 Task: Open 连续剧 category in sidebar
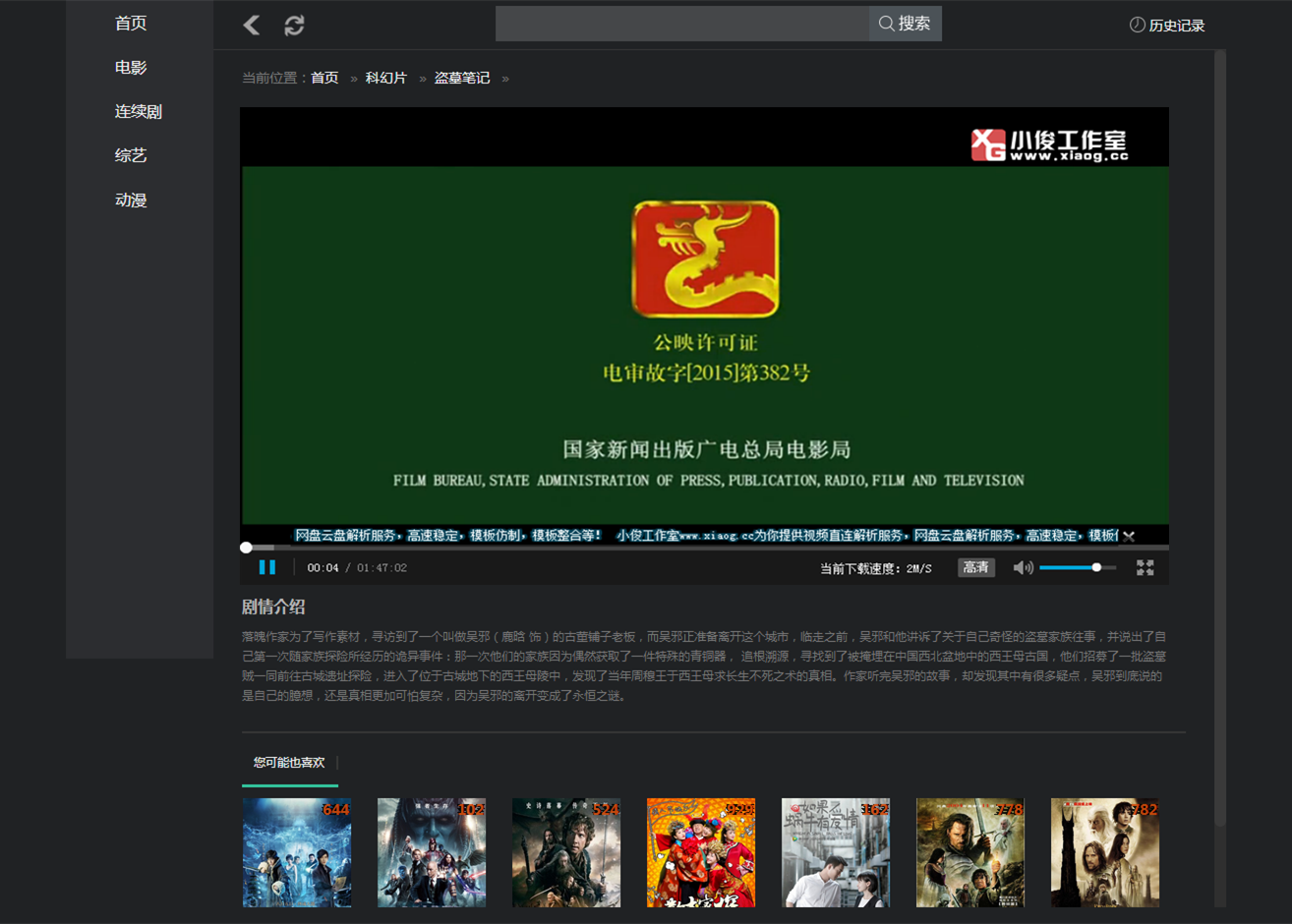139,112
